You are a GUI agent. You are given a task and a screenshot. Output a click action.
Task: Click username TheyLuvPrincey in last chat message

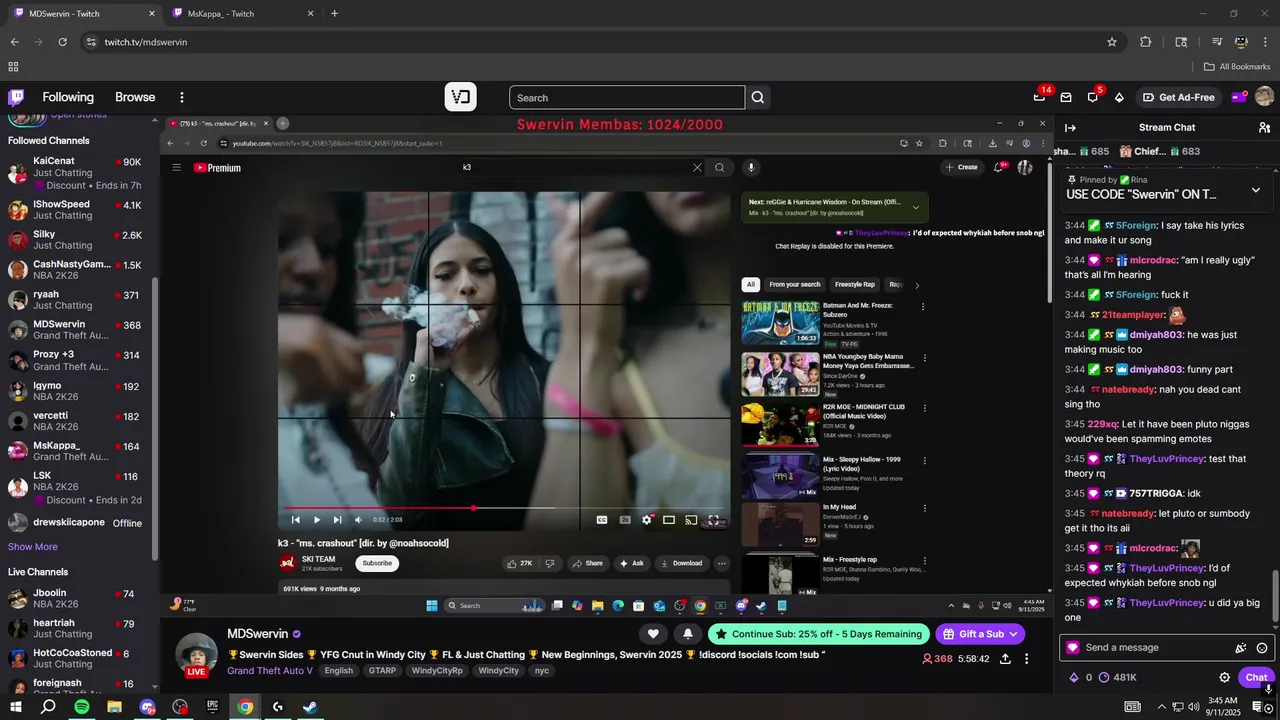coord(1166,603)
